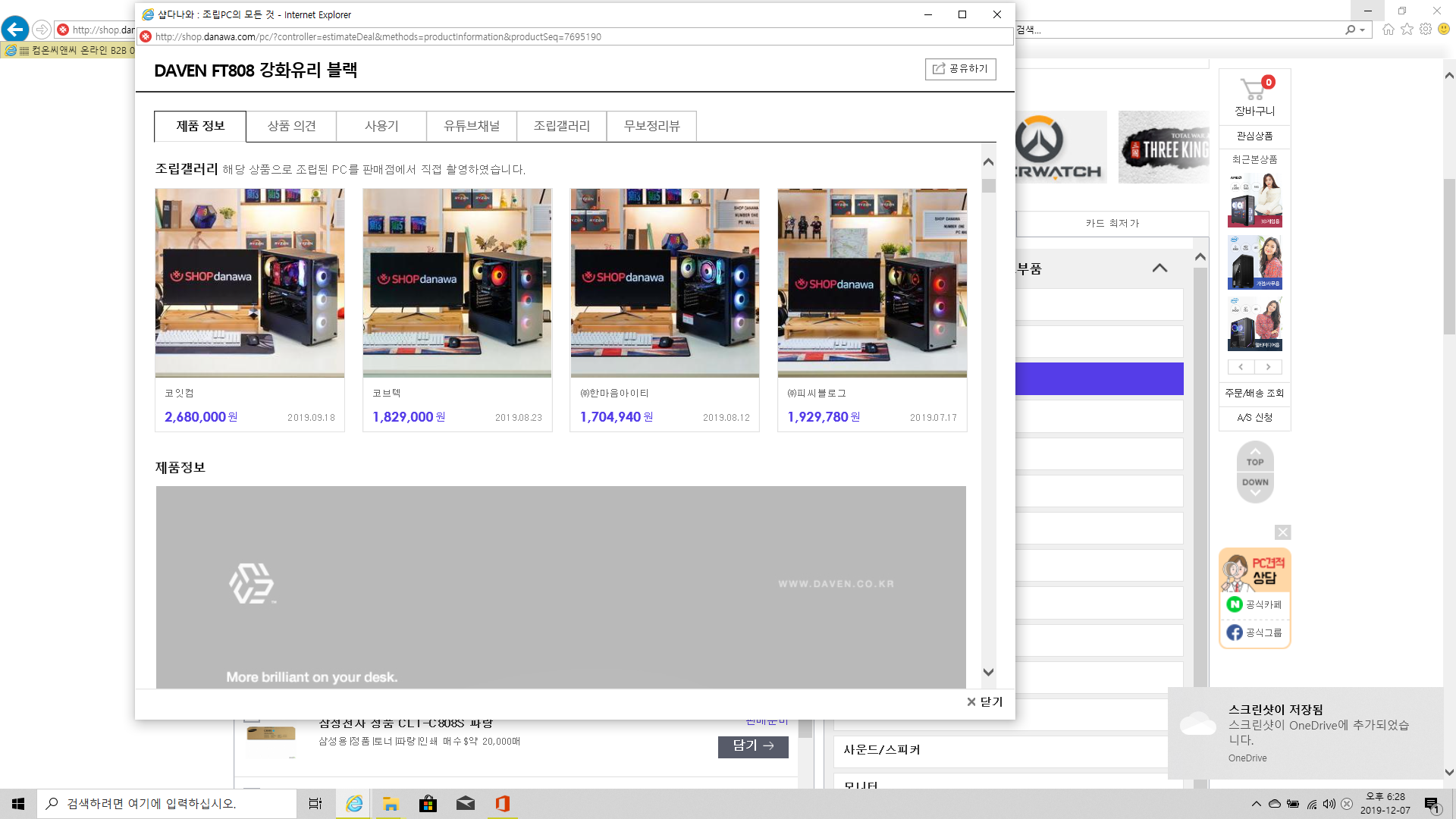Open Mail app from the taskbar

[465, 804]
